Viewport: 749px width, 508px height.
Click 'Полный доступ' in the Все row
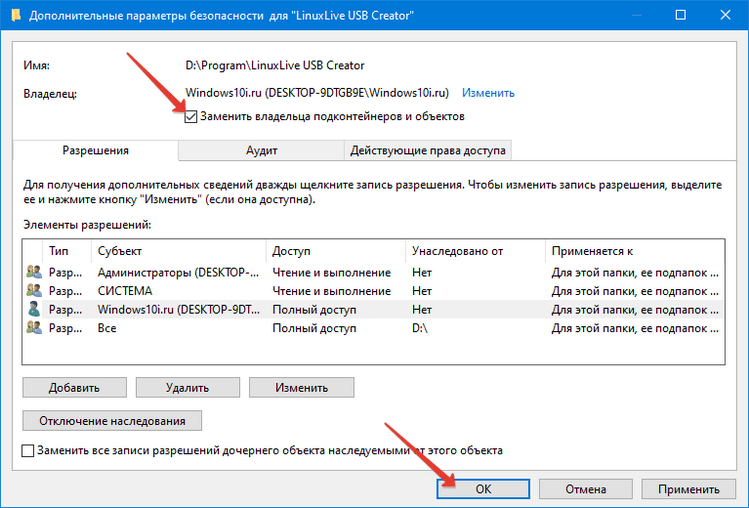[x=314, y=328]
